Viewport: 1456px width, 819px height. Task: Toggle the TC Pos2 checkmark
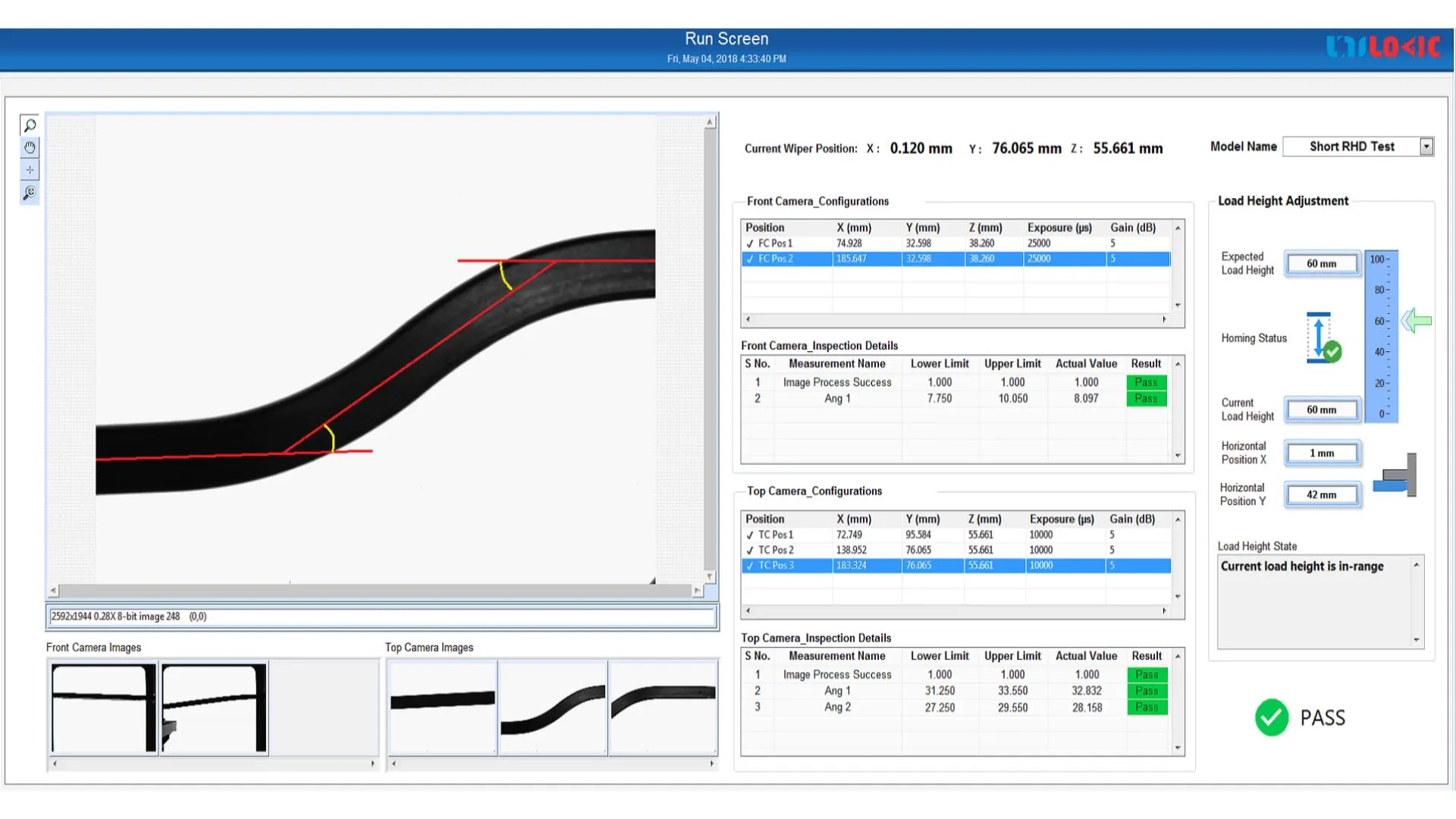(x=750, y=551)
